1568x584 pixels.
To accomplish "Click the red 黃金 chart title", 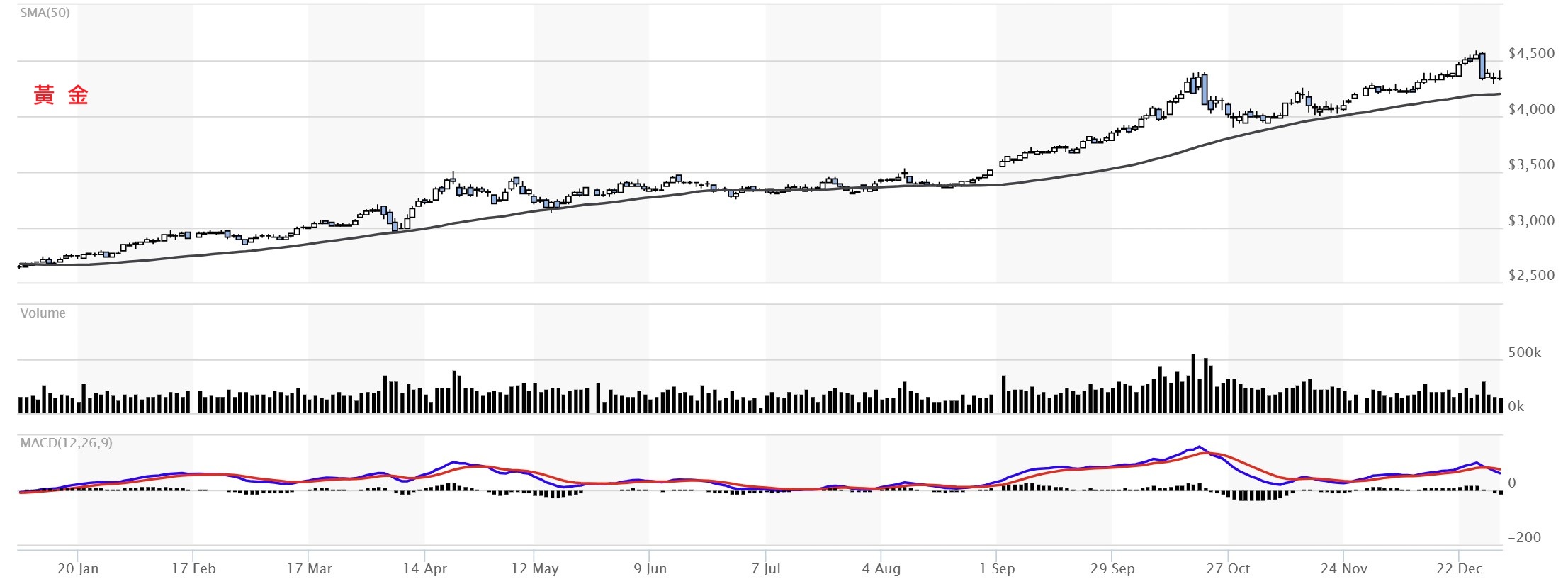I will [x=61, y=95].
